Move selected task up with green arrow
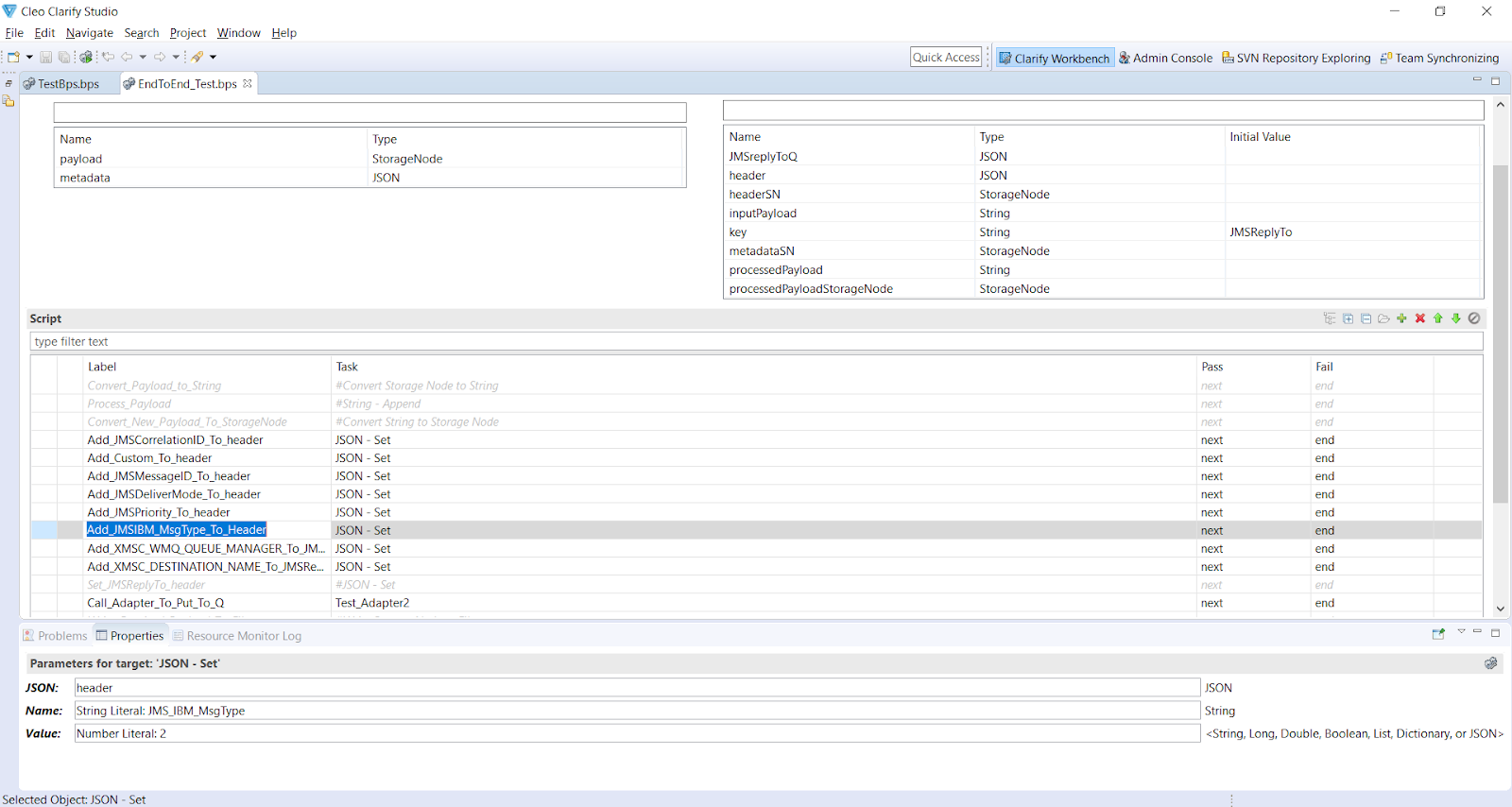 [x=1437, y=318]
